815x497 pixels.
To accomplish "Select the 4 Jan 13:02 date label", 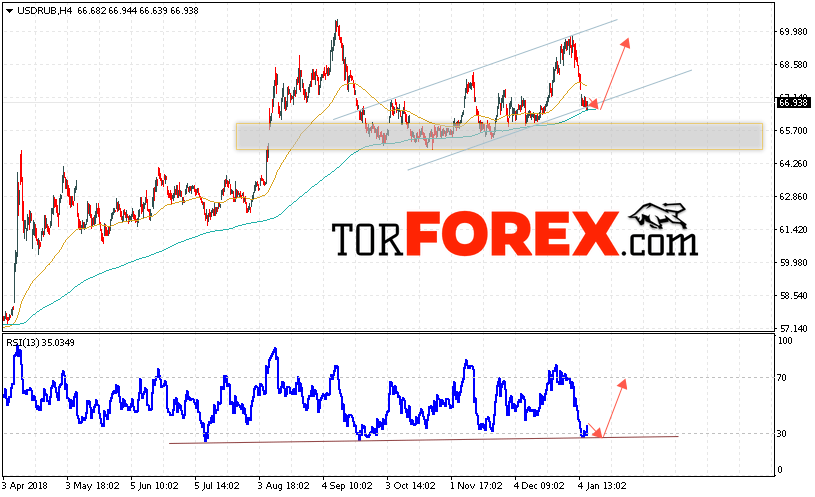I will (602, 486).
